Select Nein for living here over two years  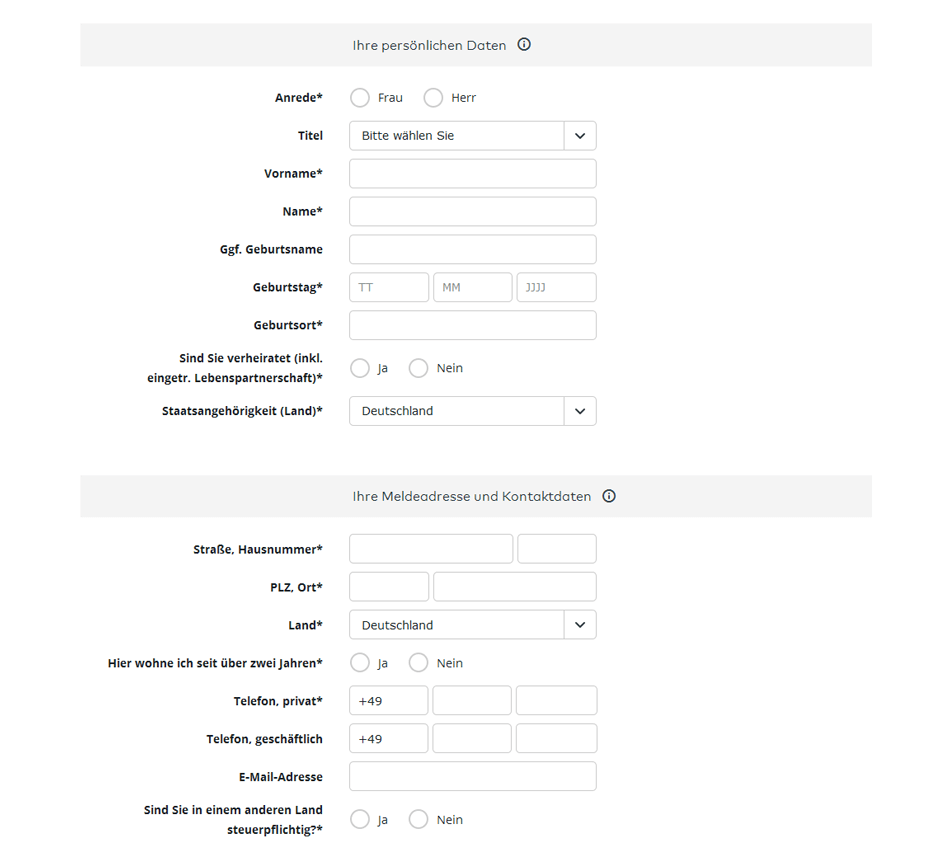coord(419,663)
